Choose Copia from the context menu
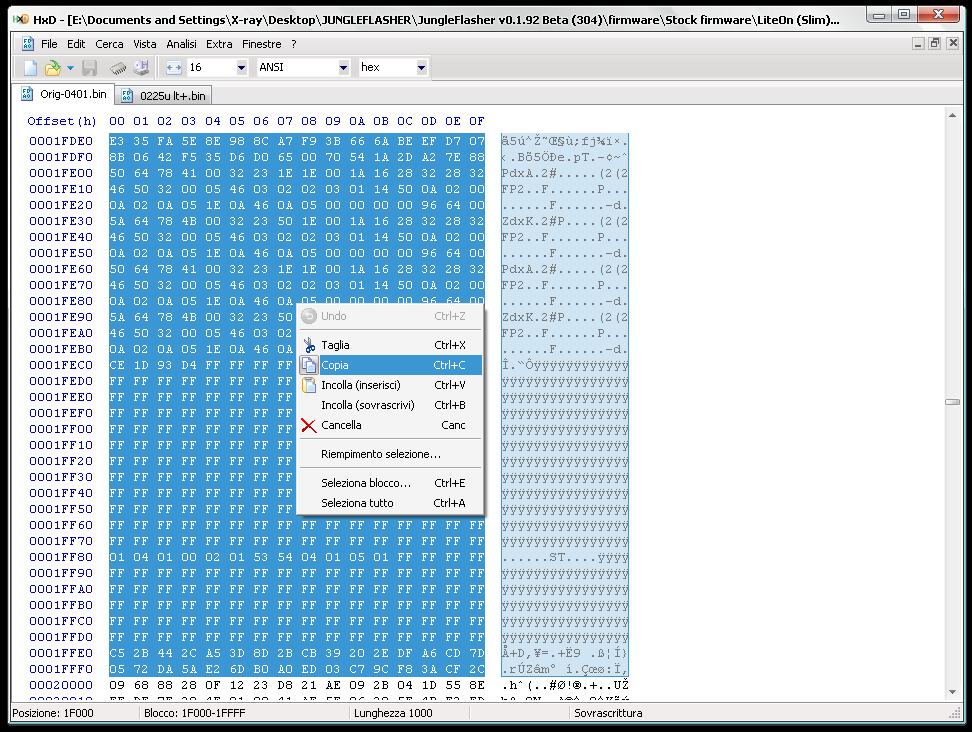 point(391,365)
